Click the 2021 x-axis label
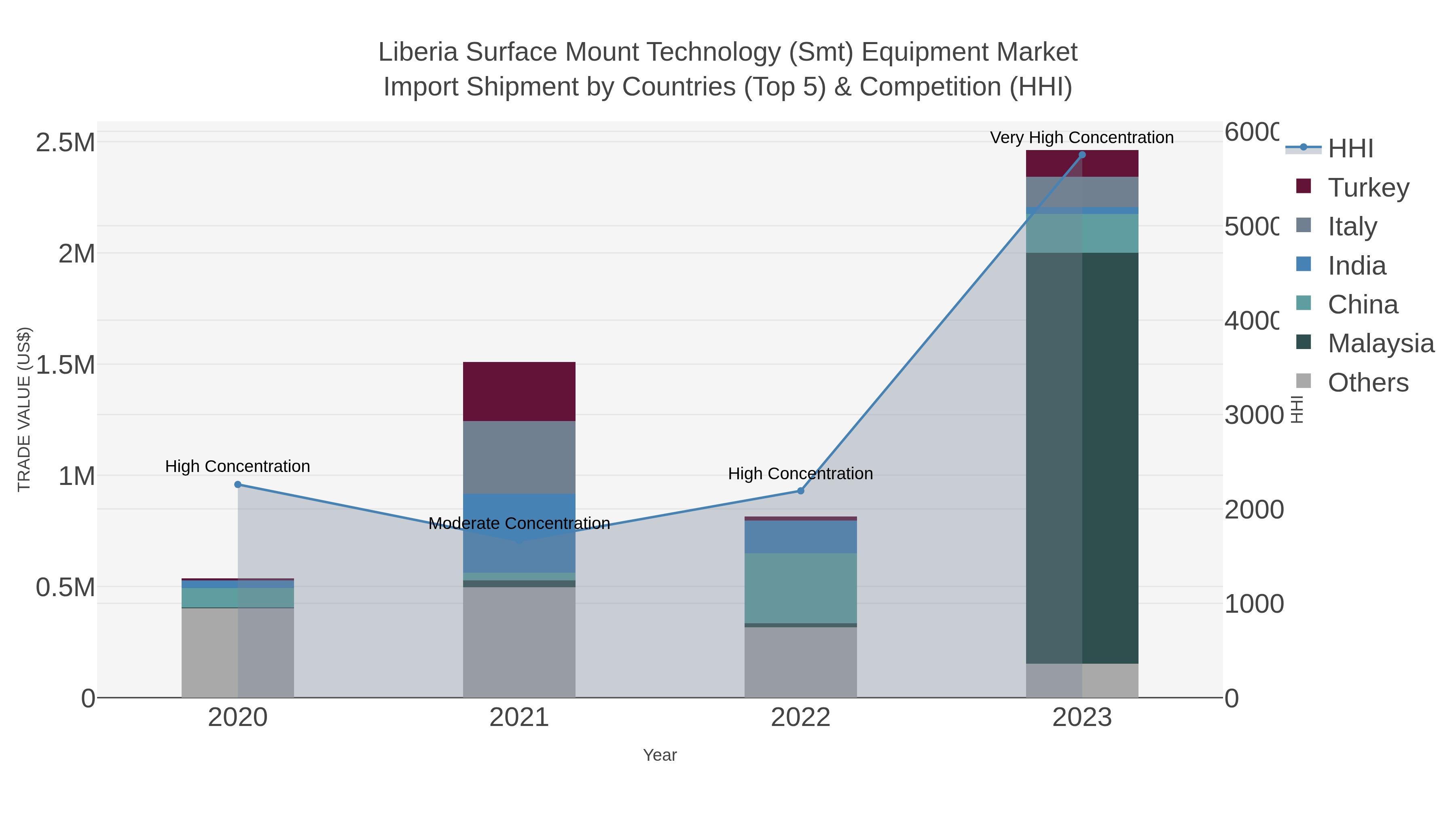 pyautogui.click(x=519, y=718)
